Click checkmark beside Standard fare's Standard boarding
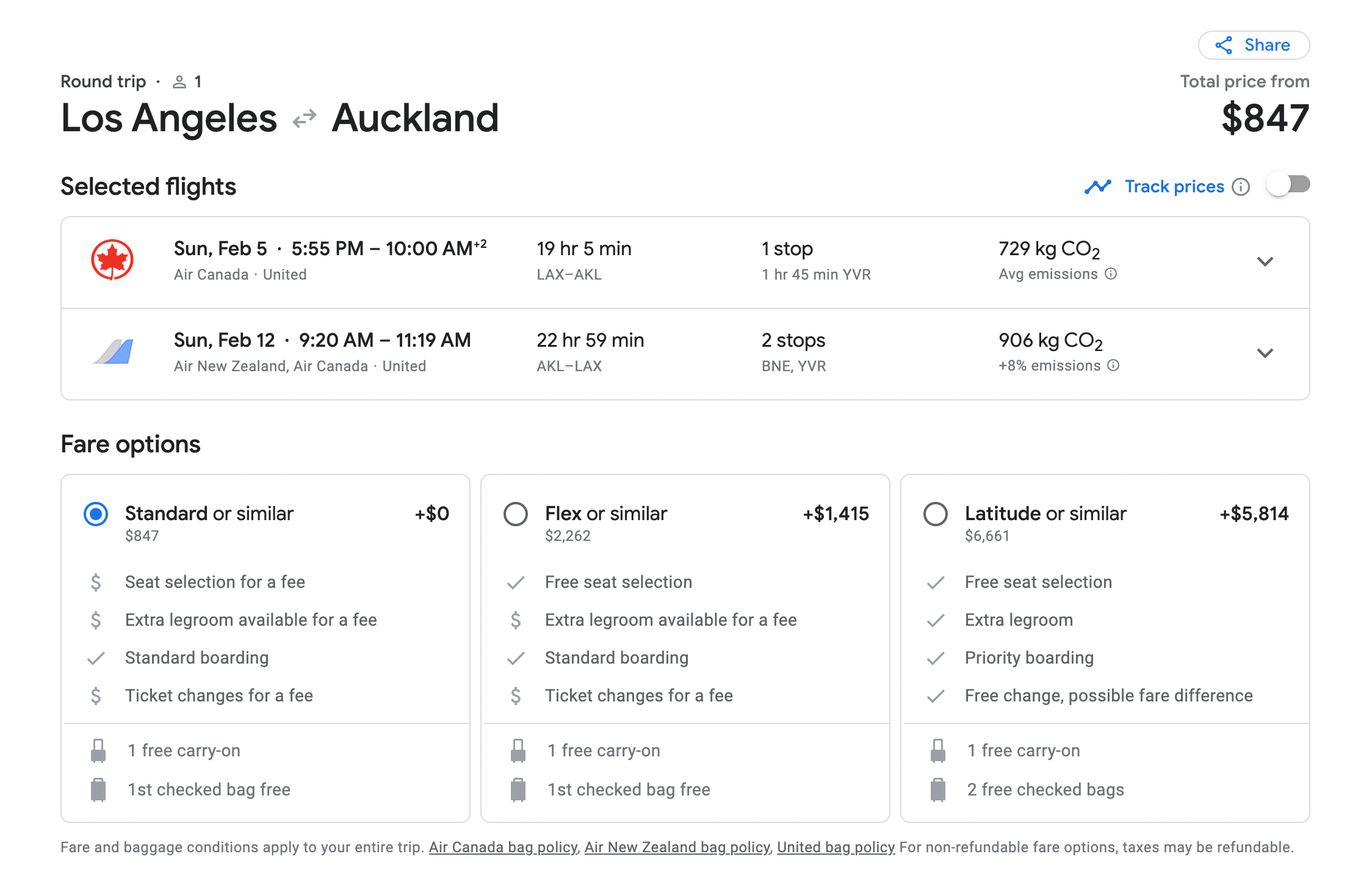 96,658
